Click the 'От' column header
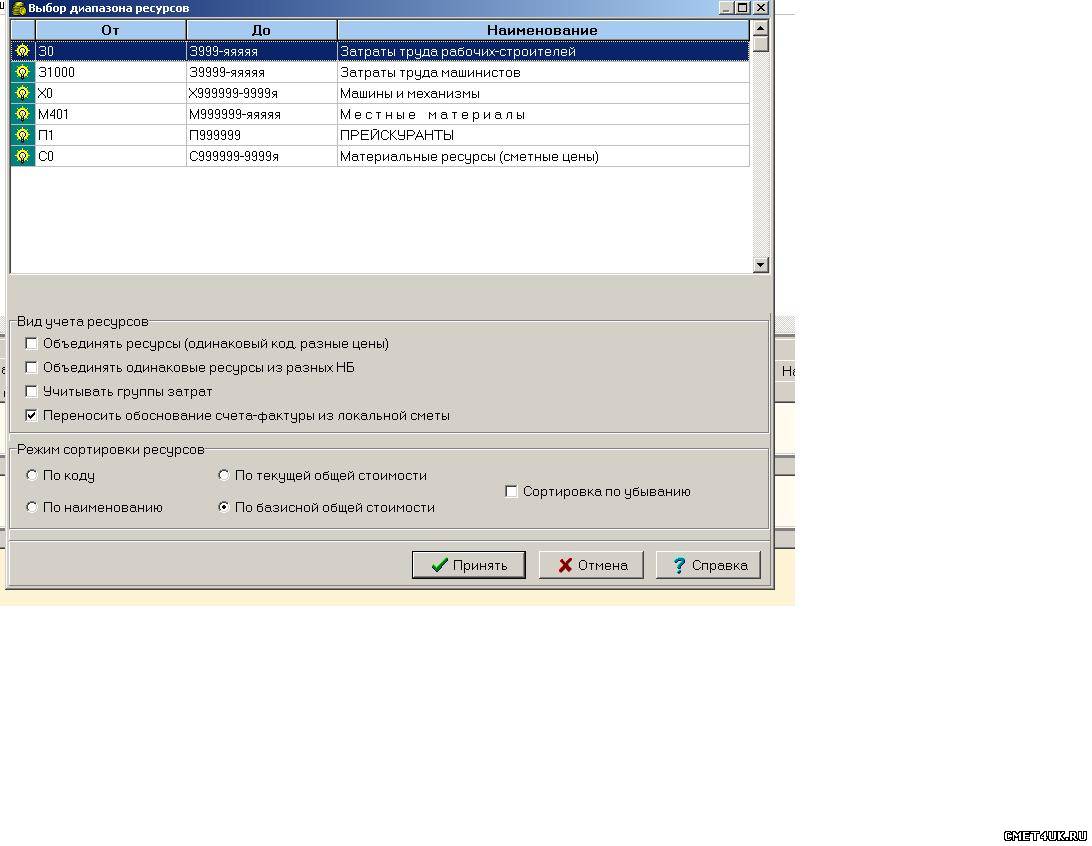 (x=111, y=30)
